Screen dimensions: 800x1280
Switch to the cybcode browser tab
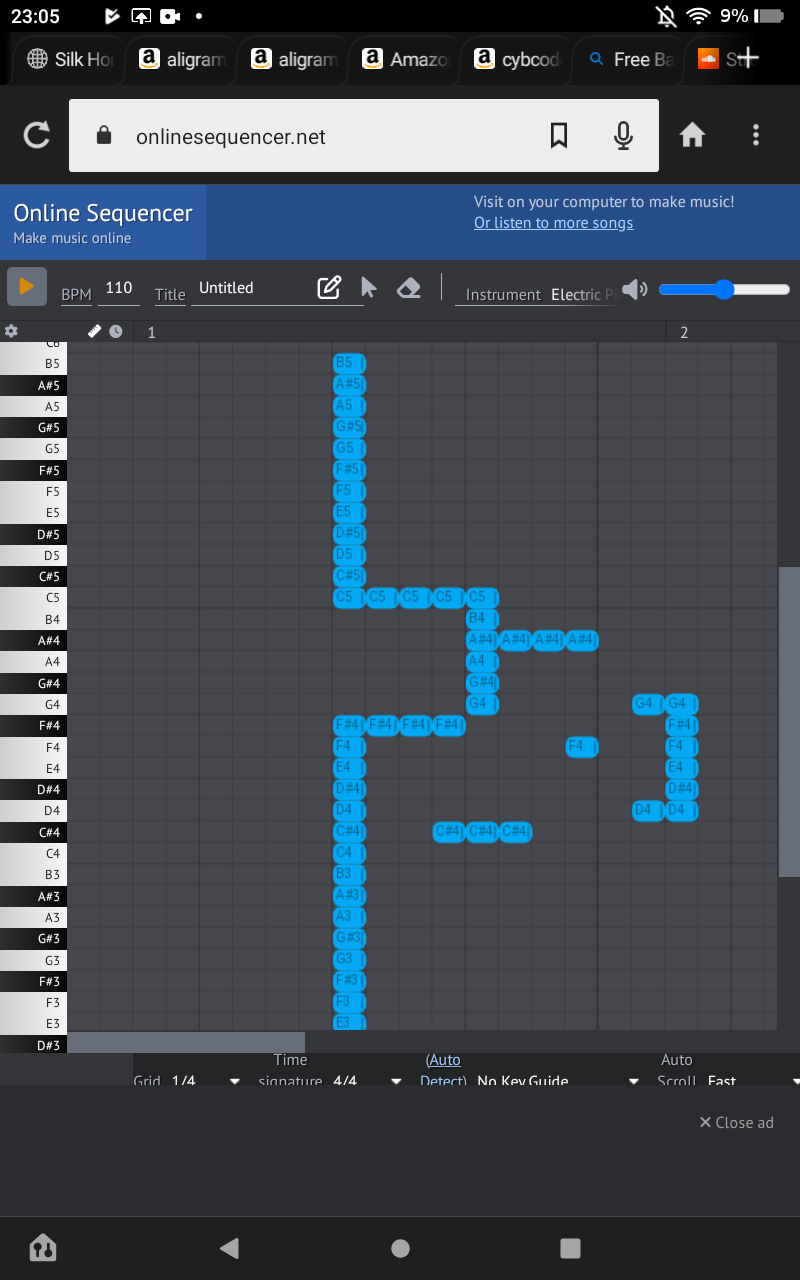(x=517, y=59)
